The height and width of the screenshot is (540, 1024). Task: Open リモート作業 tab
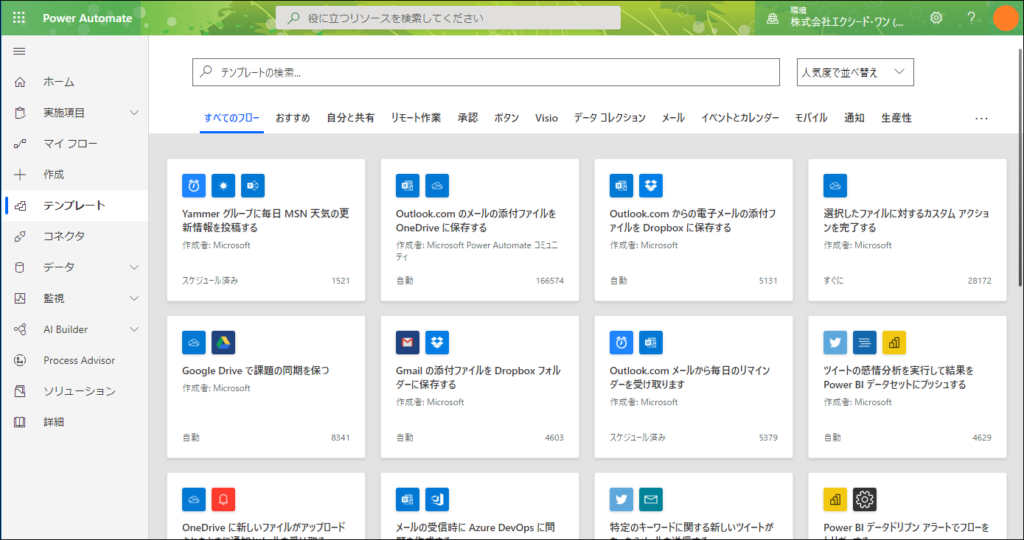coord(416,118)
